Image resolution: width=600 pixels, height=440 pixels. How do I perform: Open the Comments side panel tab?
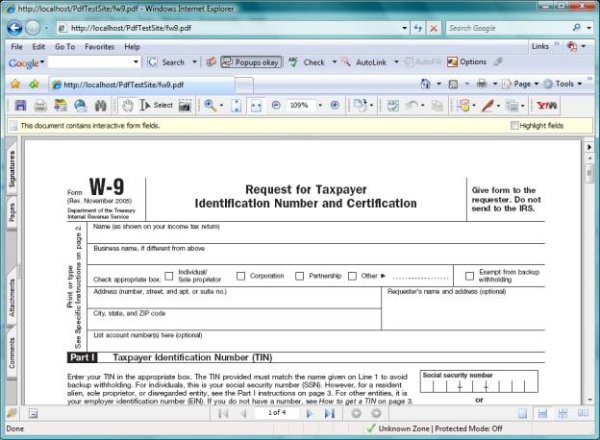coord(12,353)
